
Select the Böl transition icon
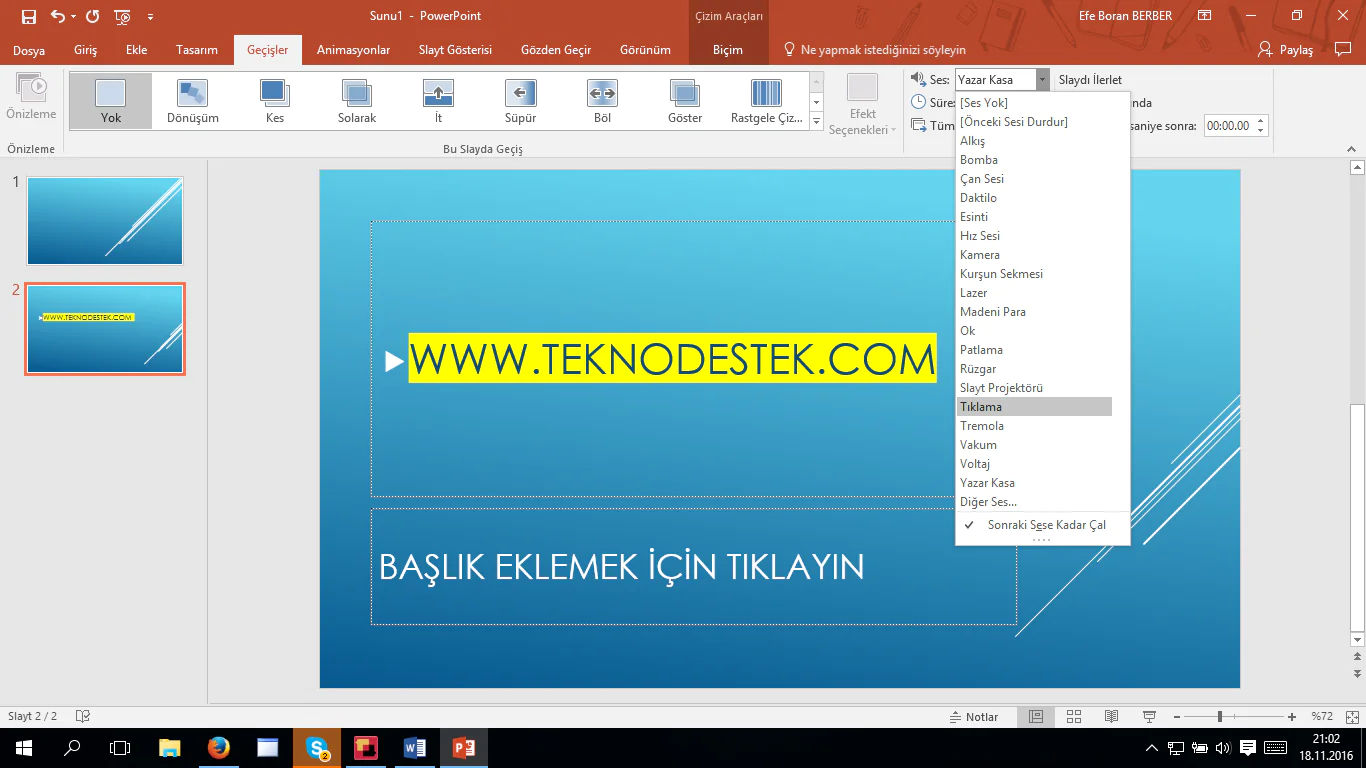click(602, 100)
